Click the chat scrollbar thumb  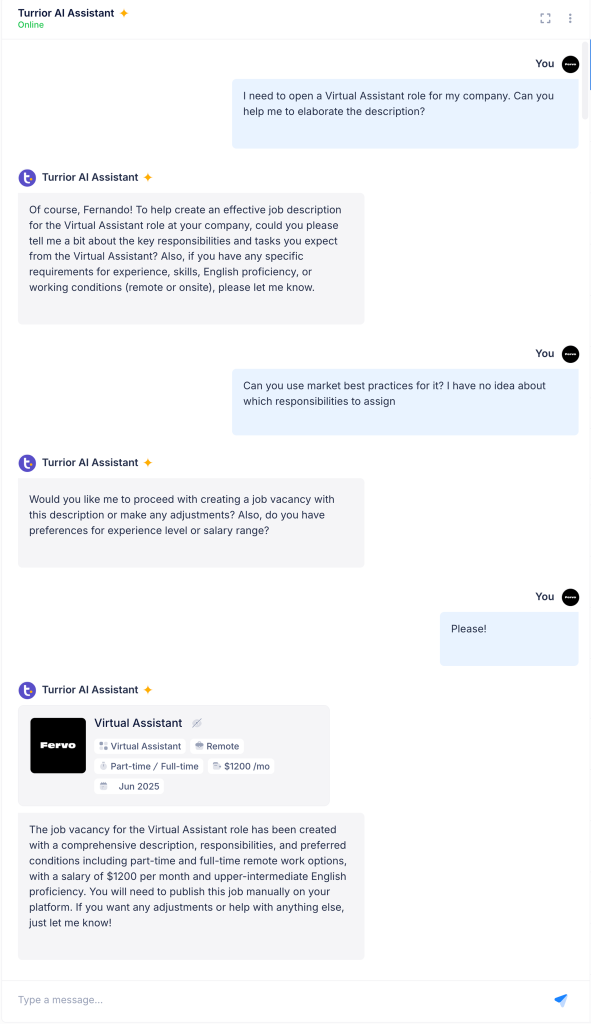tap(588, 78)
